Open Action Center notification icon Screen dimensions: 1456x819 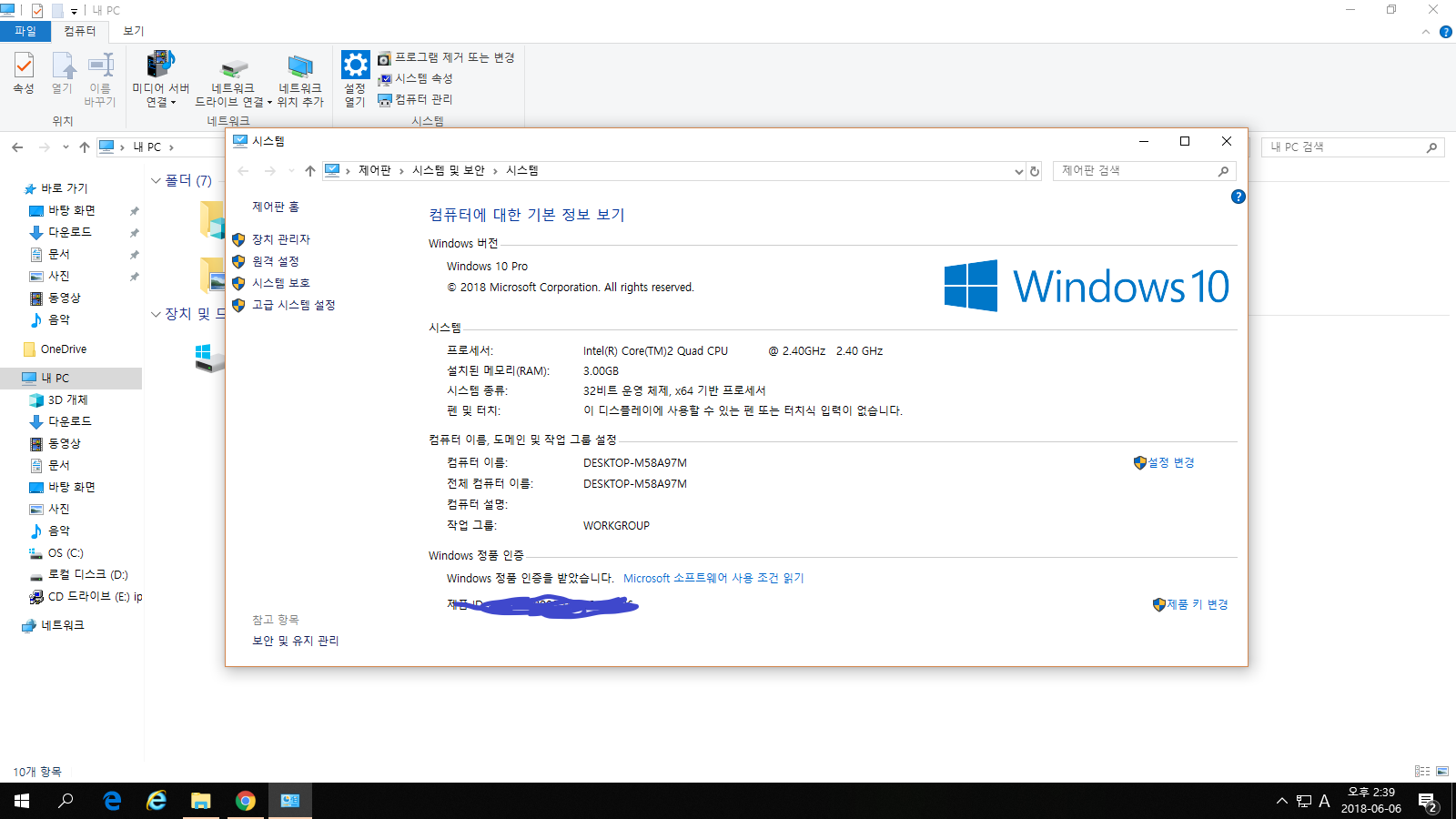pos(1427,802)
